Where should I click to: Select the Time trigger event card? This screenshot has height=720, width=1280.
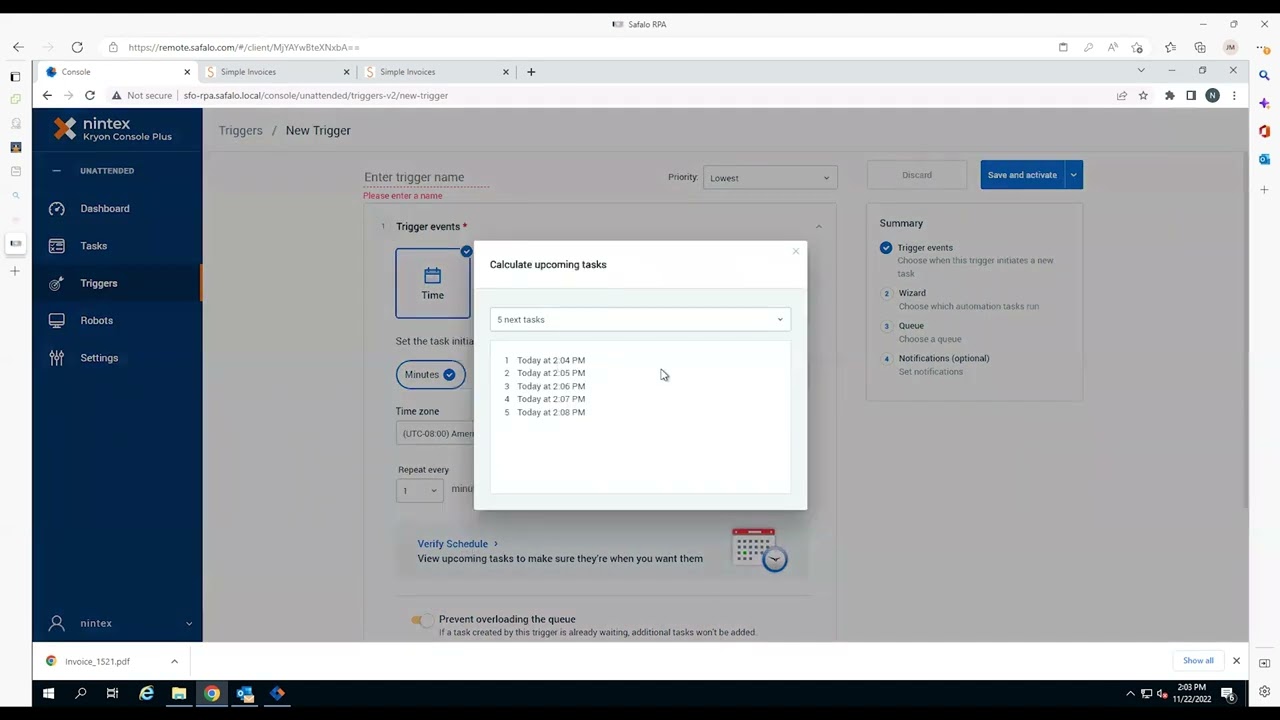coord(432,283)
